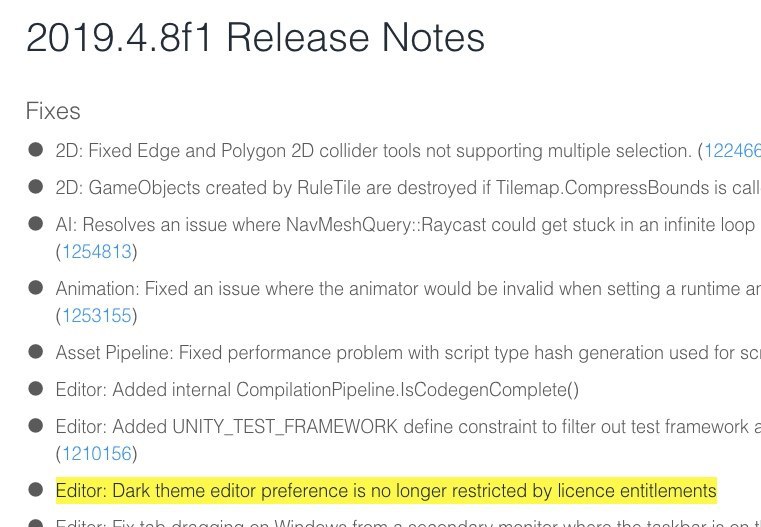Image resolution: width=761 pixels, height=527 pixels.
Task: Click the highlighted Dark theme editor preference text
Action: click(386, 491)
